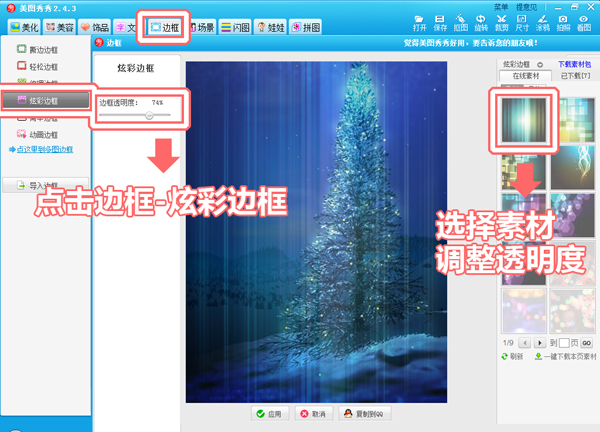Switch to the 已下载[7] tab
Image resolution: width=600 pixels, height=432 pixels.
point(575,76)
